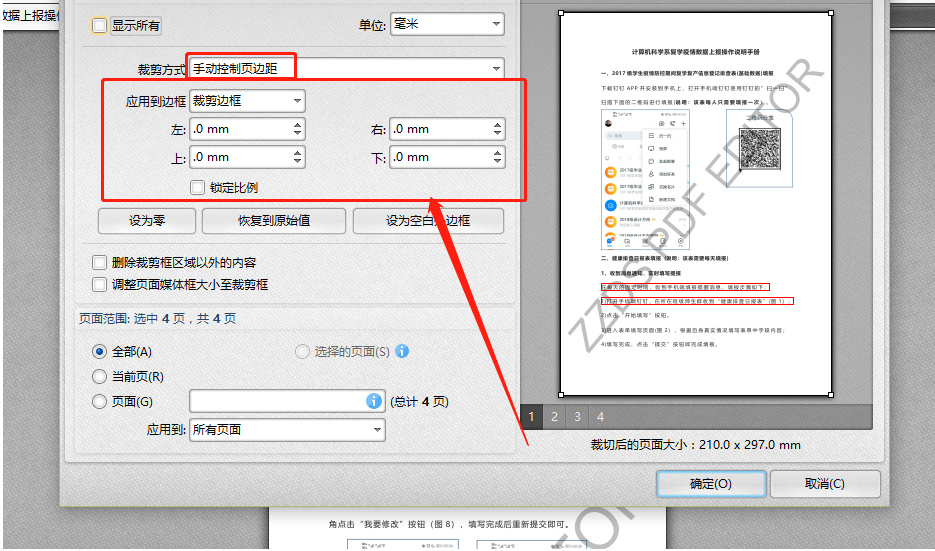The height and width of the screenshot is (551, 935).
Task: Click the 恢复到原始值 button
Action: click(x=274, y=221)
